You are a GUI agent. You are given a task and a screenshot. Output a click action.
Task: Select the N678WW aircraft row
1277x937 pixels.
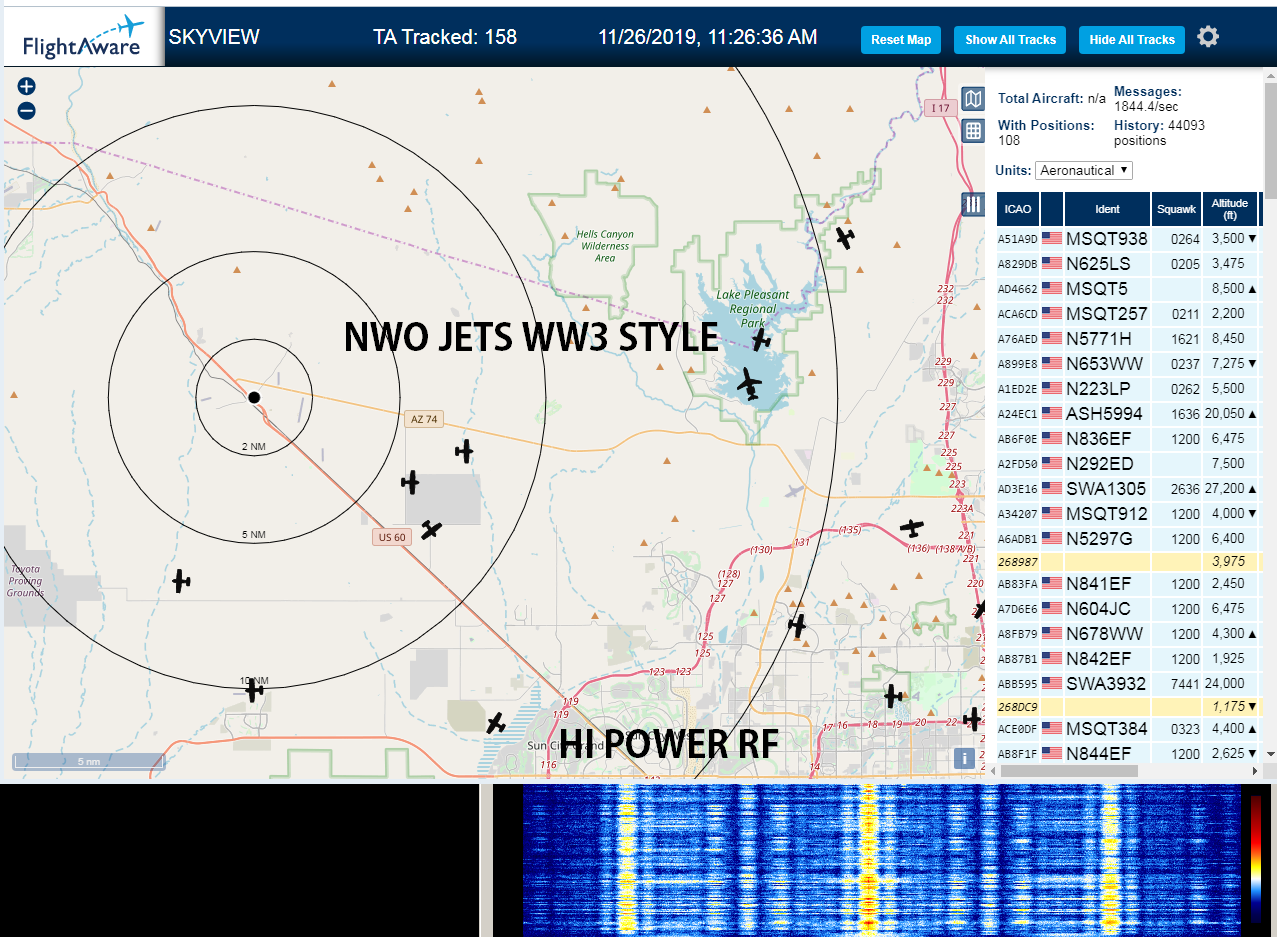[1128, 633]
